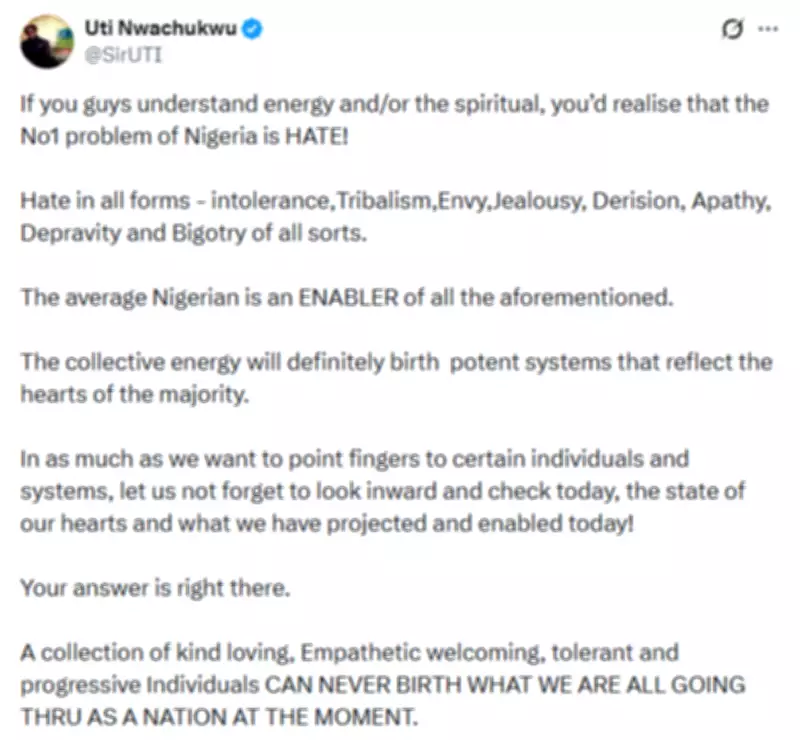Click the paragraph starting with 'If you guys understand energy'
This screenshot has width=800, height=740.
(x=395, y=104)
